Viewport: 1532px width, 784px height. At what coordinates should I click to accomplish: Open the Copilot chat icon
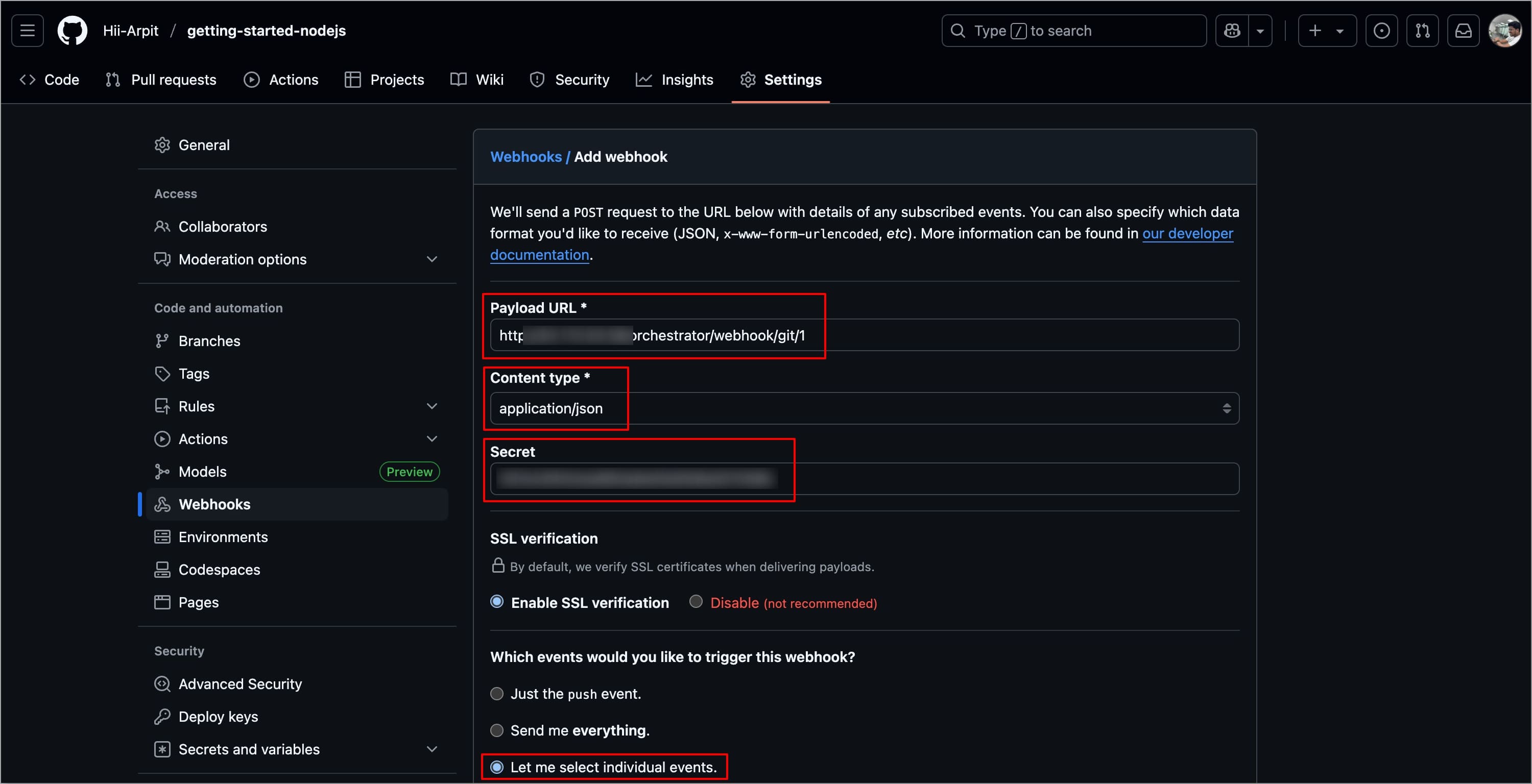click(1232, 30)
